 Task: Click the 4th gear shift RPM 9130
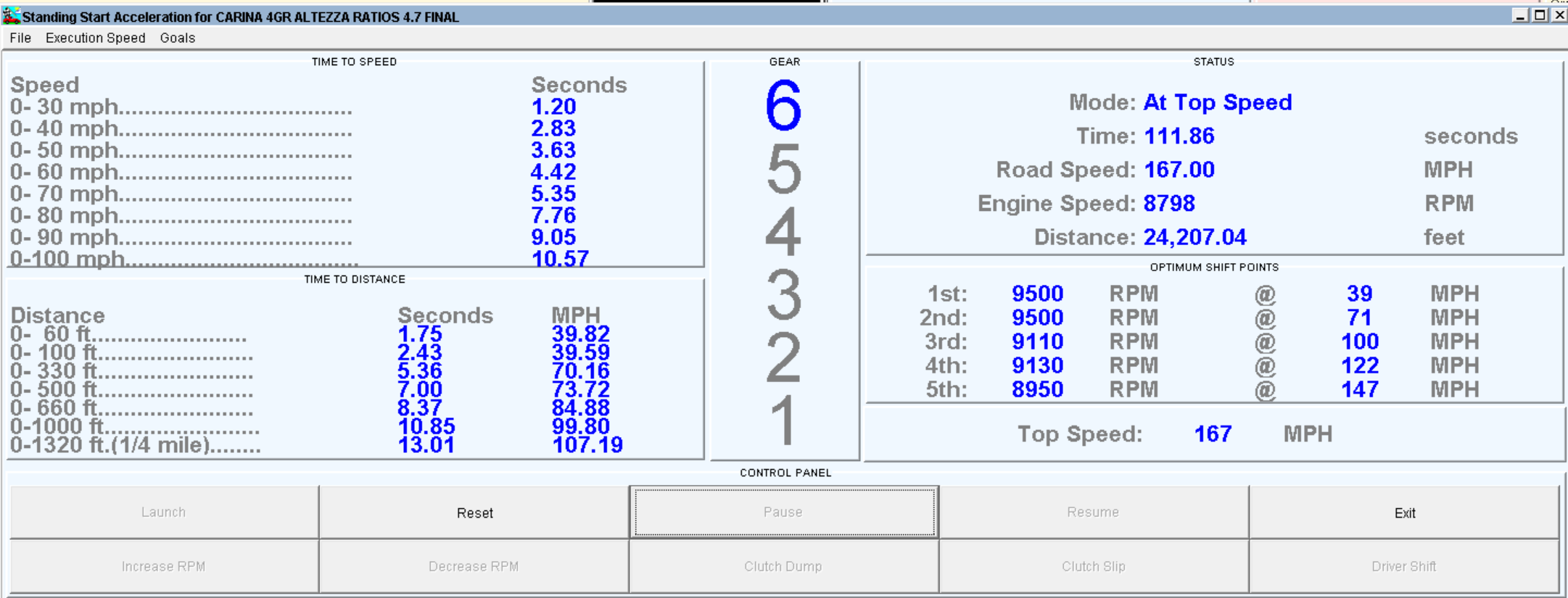[1038, 365]
